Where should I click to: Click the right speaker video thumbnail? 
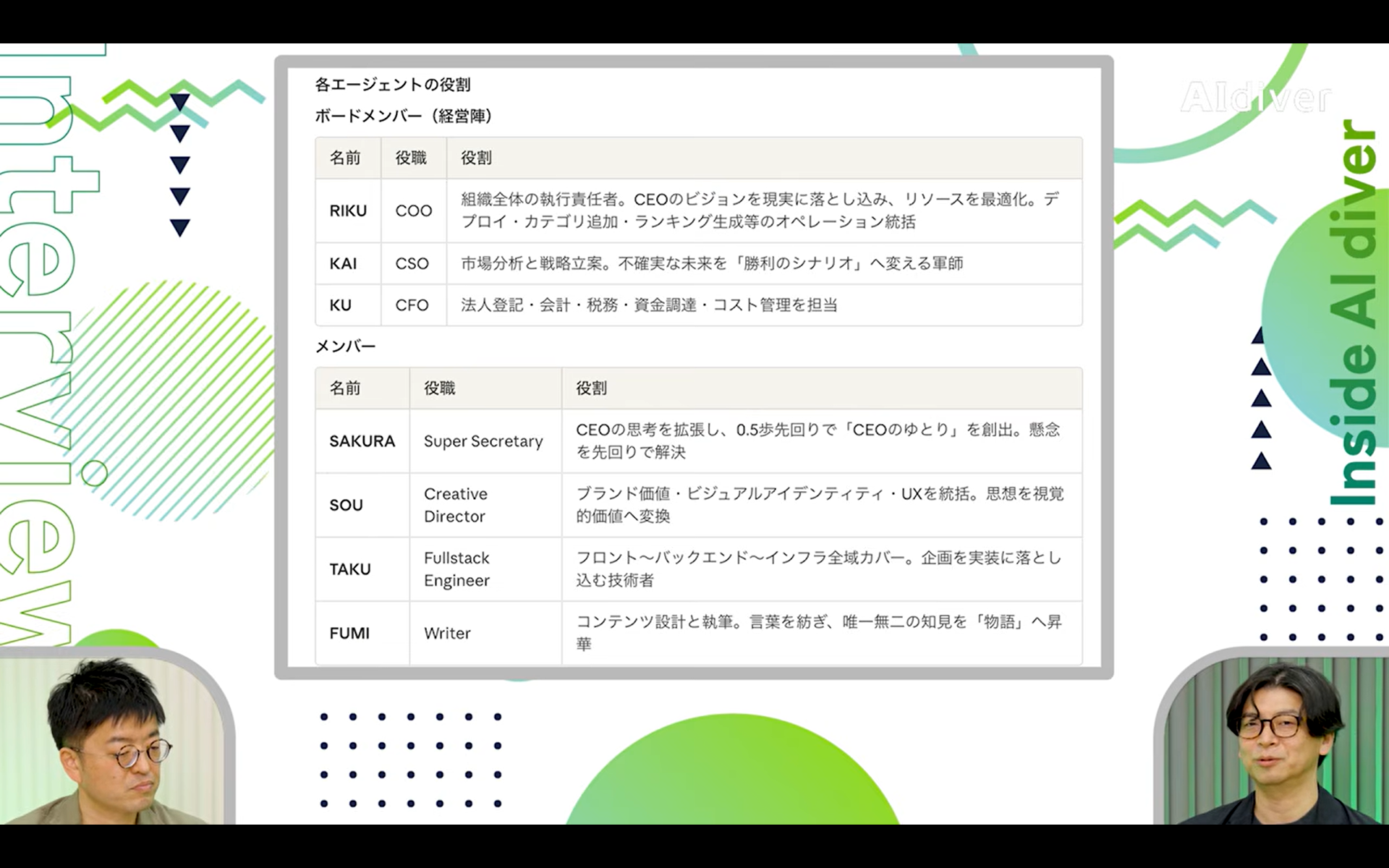[1273, 739]
